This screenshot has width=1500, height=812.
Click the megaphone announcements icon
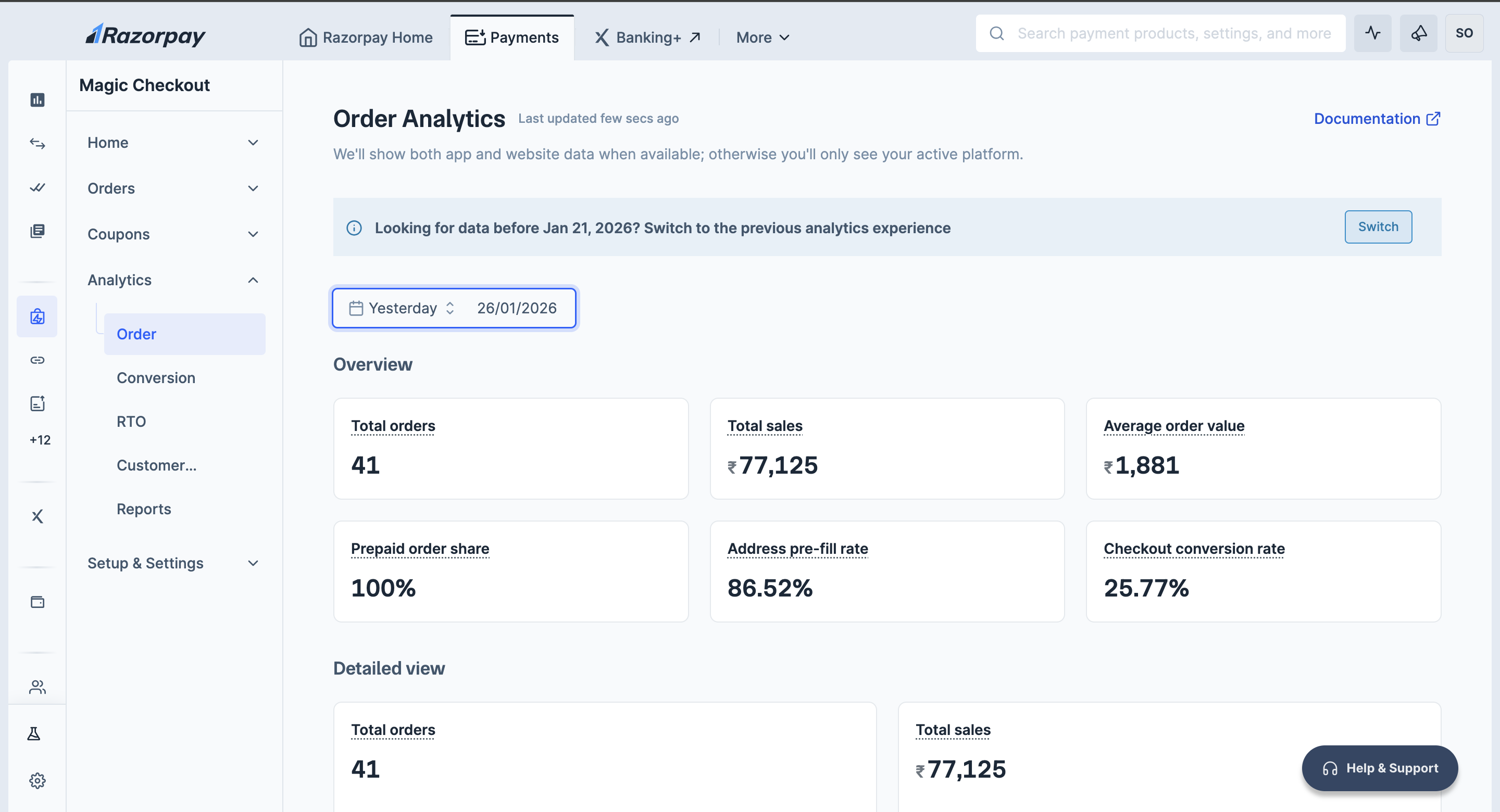click(x=1418, y=33)
